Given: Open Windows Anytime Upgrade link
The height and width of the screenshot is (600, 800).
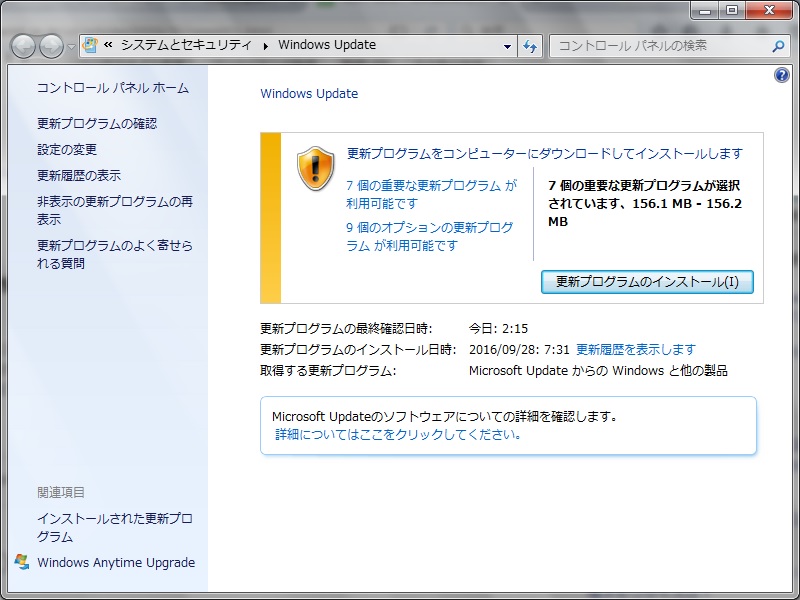Looking at the screenshot, I should [116, 562].
